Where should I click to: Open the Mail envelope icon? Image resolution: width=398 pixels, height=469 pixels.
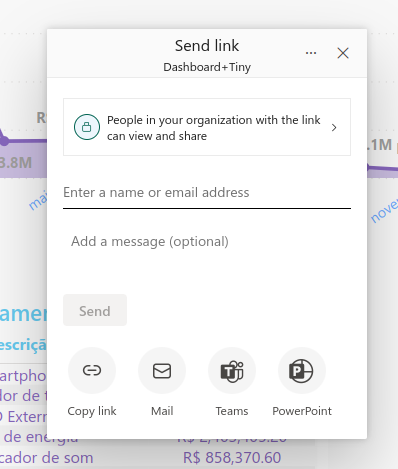pyautogui.click(x=162, y=370)
